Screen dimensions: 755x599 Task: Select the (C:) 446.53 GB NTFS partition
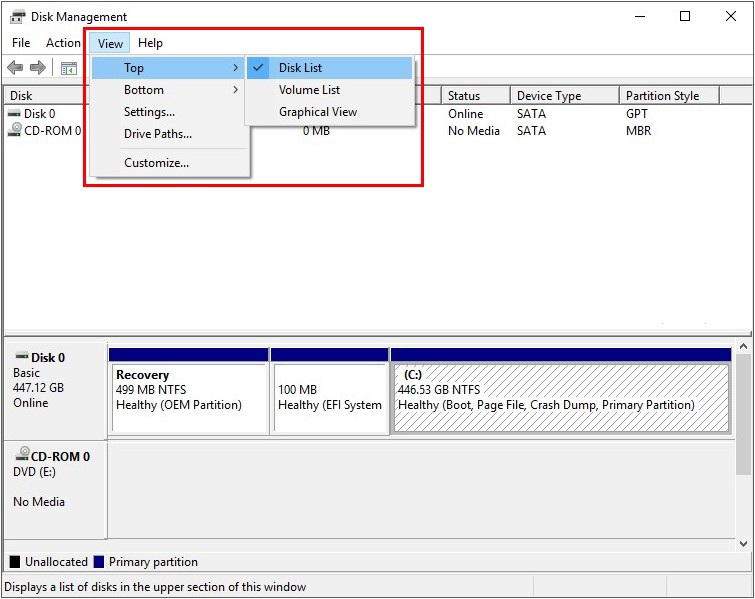[560, 397]
